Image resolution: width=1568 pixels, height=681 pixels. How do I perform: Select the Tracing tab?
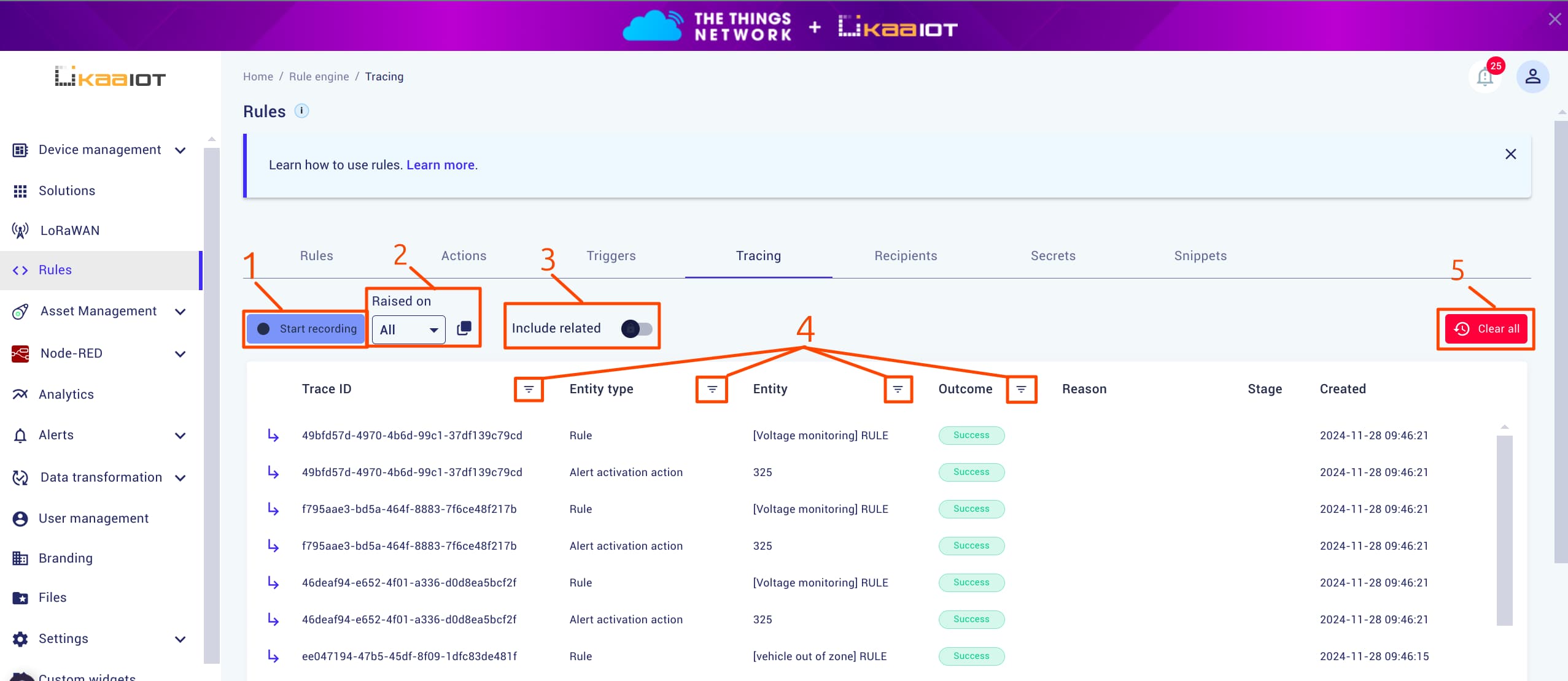point(759,256)
